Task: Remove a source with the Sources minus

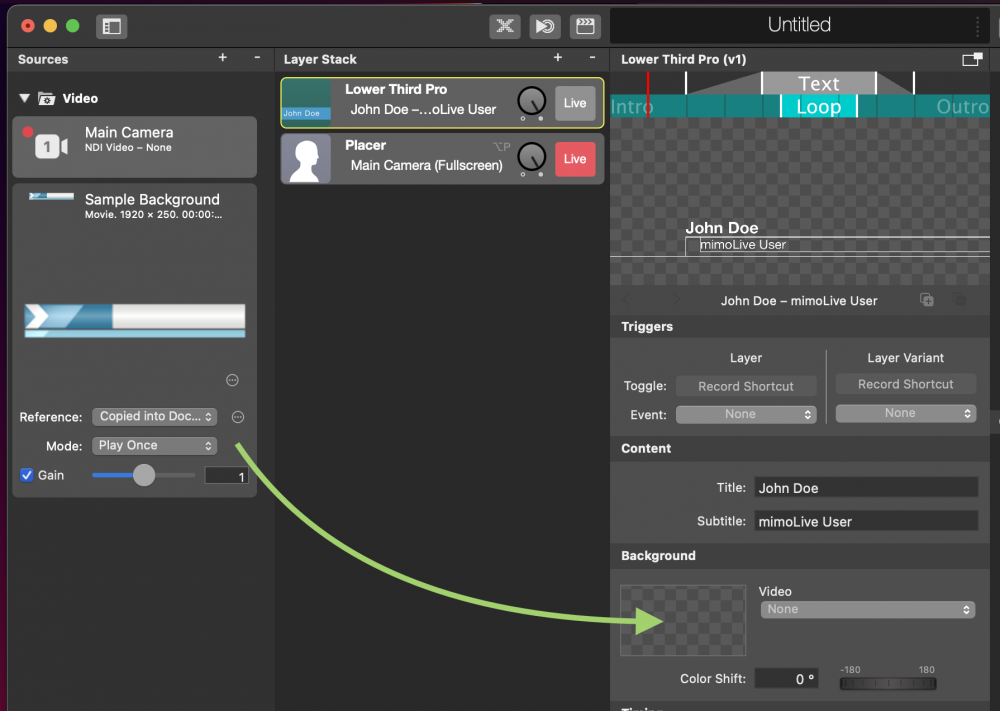Action: click(257, 57)
